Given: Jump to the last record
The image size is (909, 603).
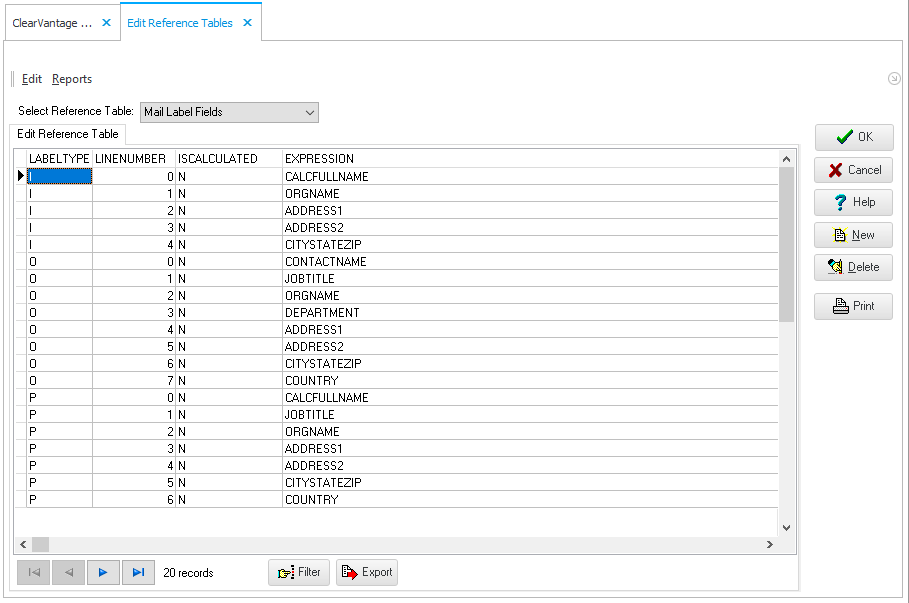Looking at the screenshot, I should click(x=138, y=572).
